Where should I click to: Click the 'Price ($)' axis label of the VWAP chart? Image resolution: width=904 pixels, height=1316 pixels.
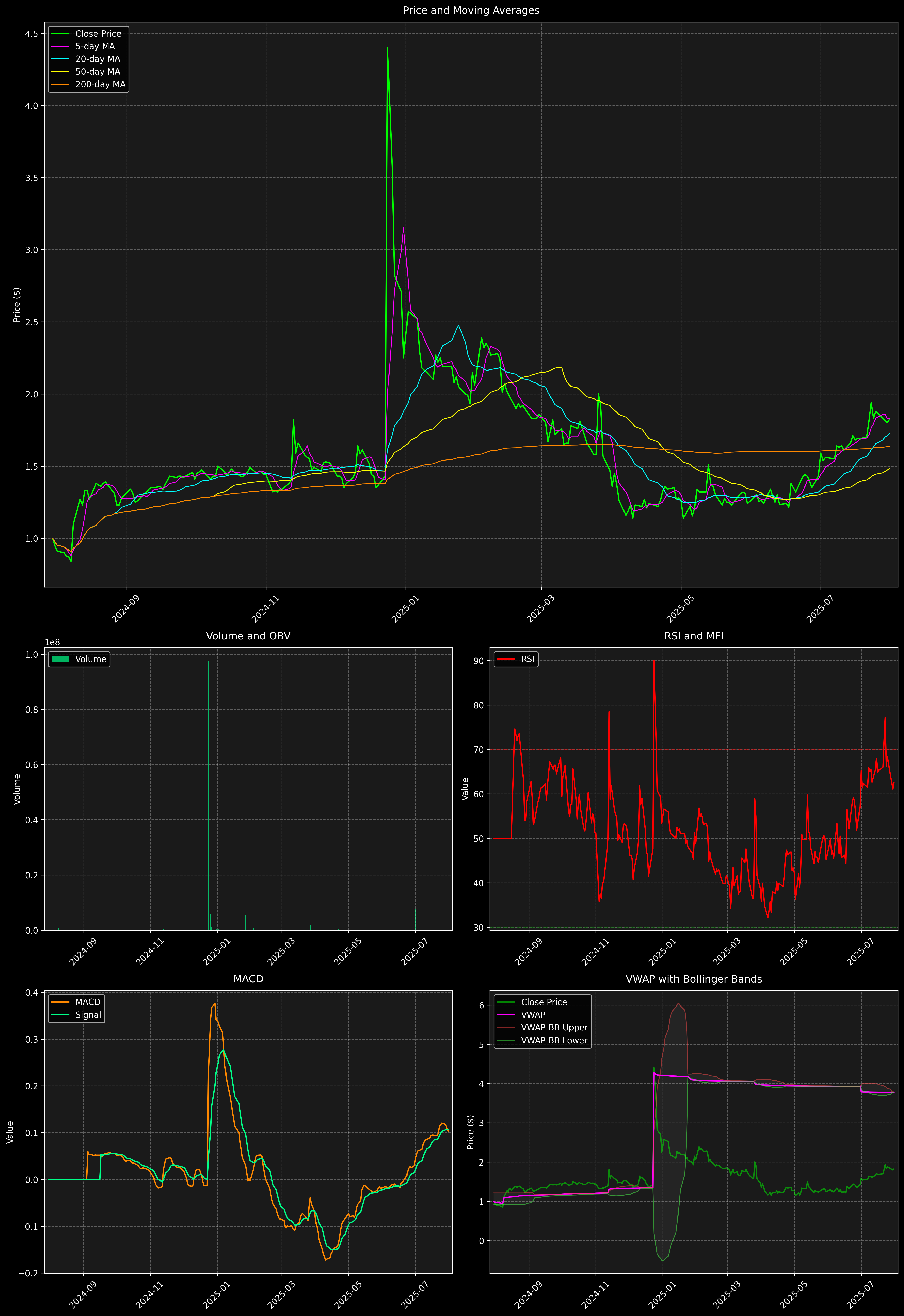[x=470, y=1132]
